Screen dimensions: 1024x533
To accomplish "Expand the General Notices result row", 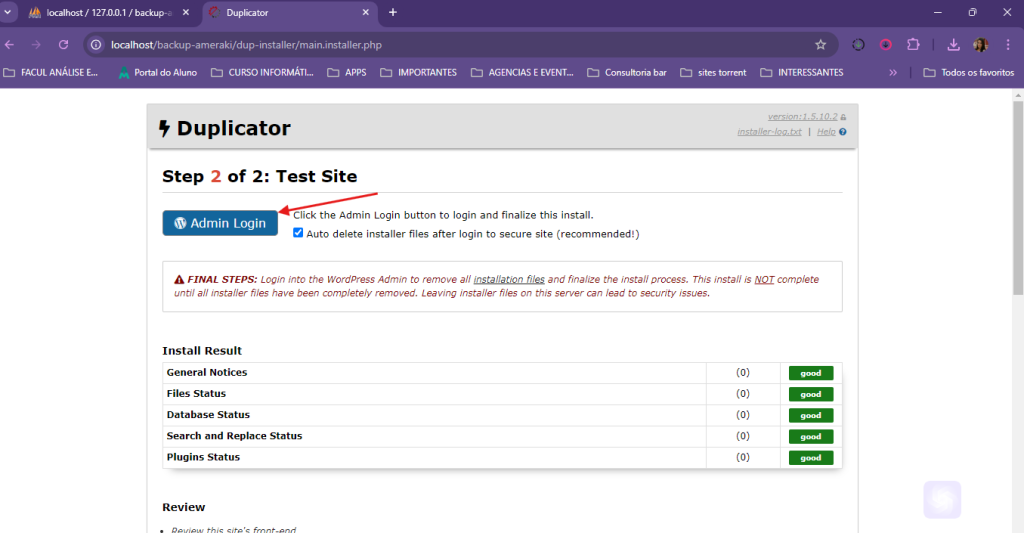I will pyautogui.click(x=207, y=372).
